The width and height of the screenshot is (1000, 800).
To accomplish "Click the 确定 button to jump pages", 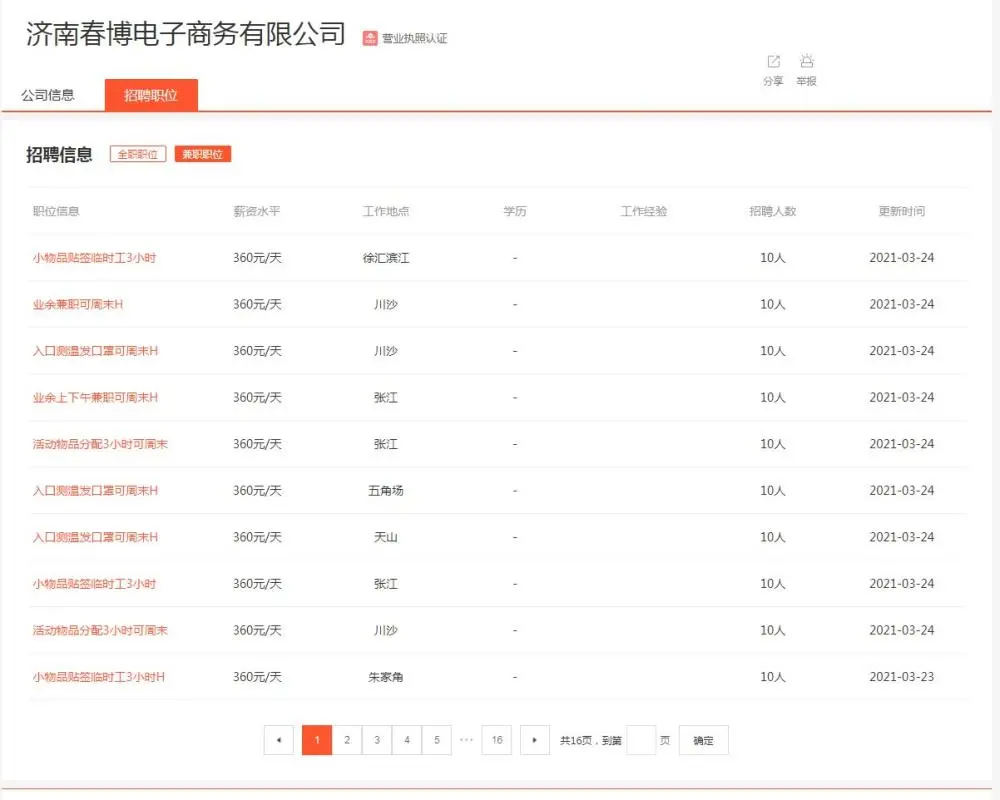I will tap(703, 740).
